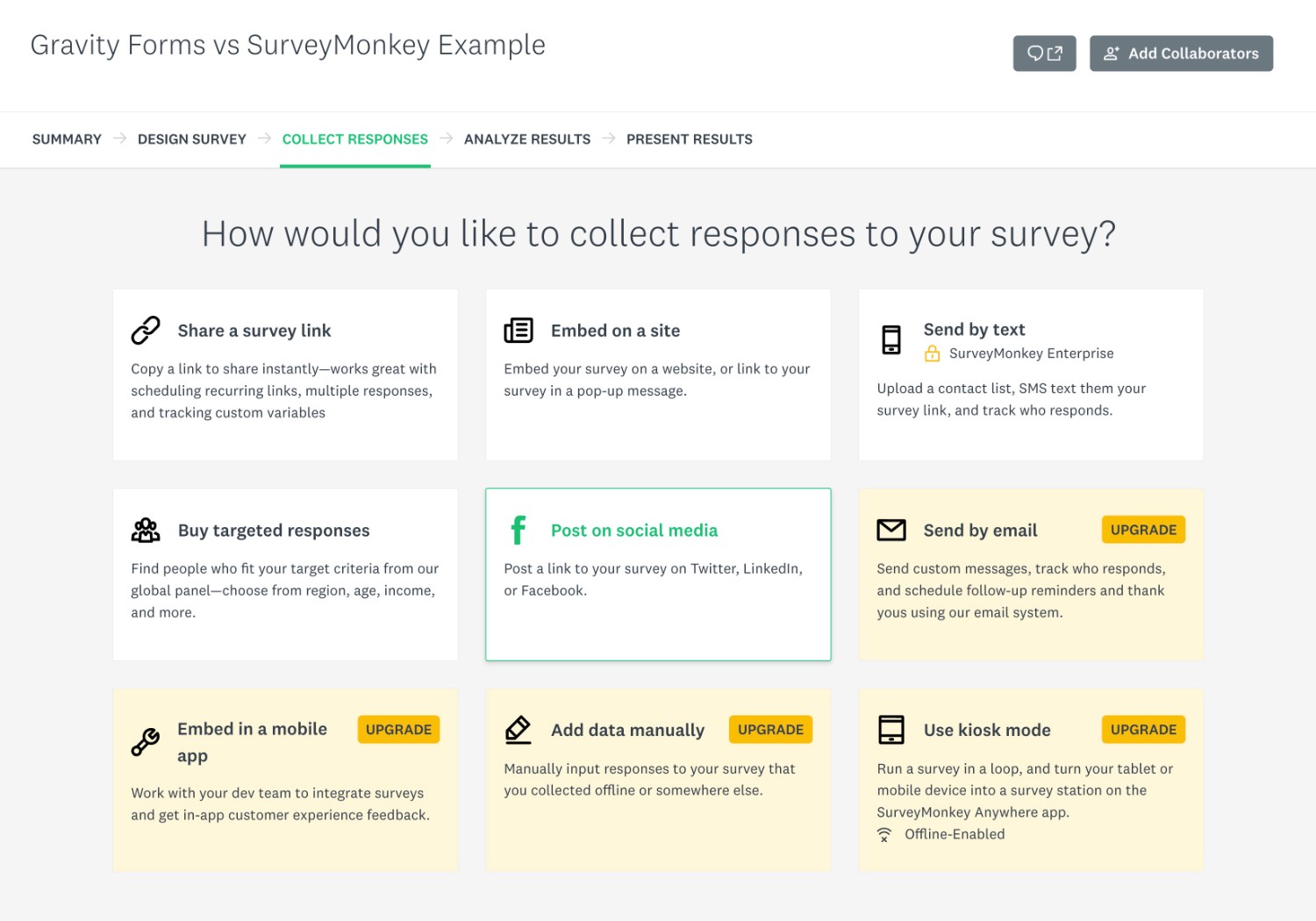Image resolution: width=1316 pixels, height=921 pixels.
Task: Select Send by email title
Action: [x=980, y=531]
